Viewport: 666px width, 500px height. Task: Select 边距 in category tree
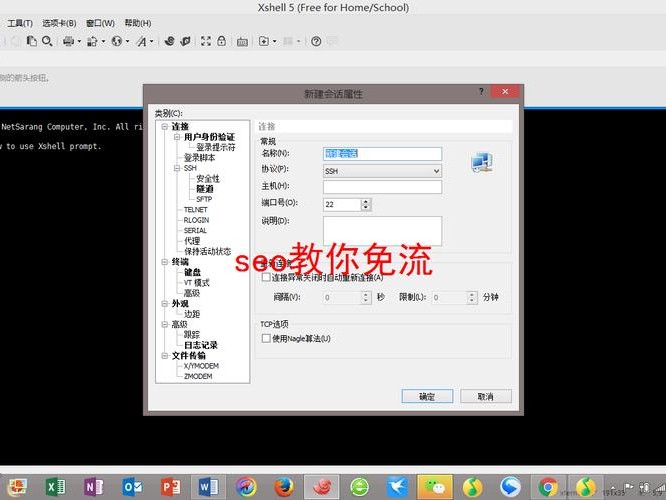(x=192, y=314)
